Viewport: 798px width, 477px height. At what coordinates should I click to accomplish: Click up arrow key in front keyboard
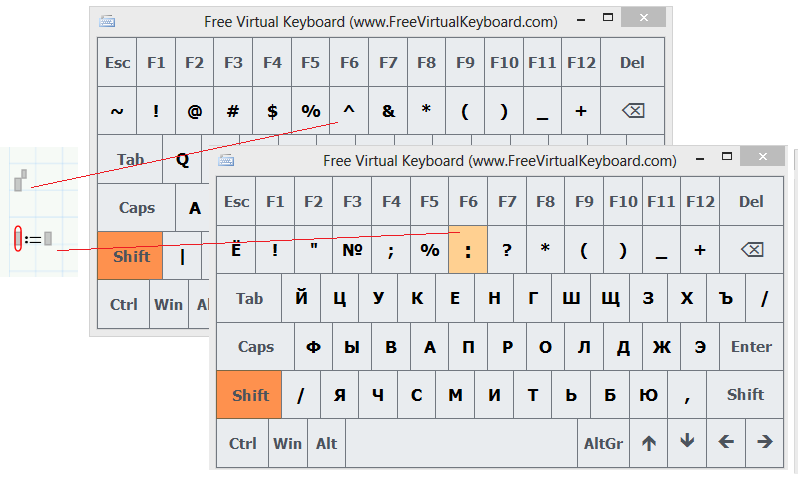tap(648, 443)
